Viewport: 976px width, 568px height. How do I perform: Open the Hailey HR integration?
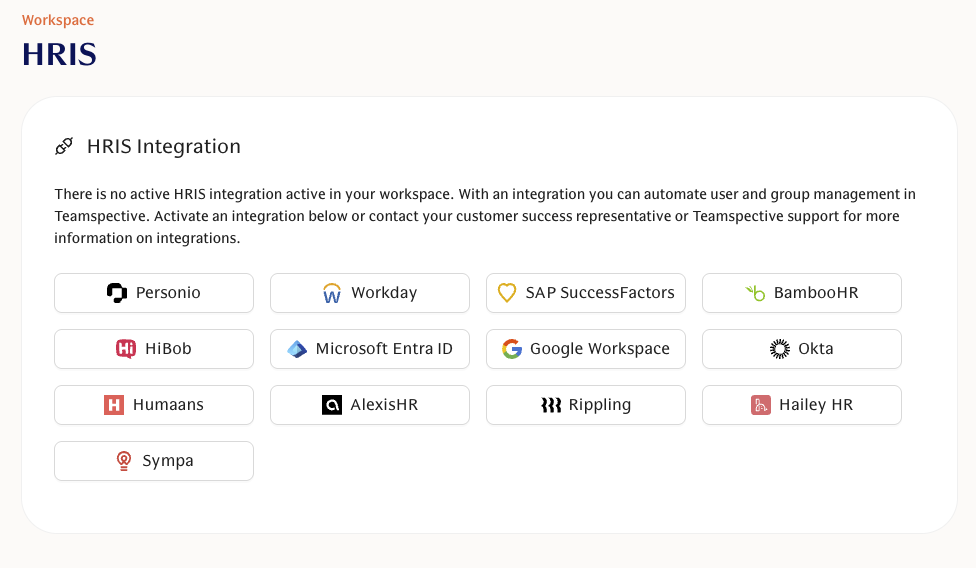pos(802,405)
